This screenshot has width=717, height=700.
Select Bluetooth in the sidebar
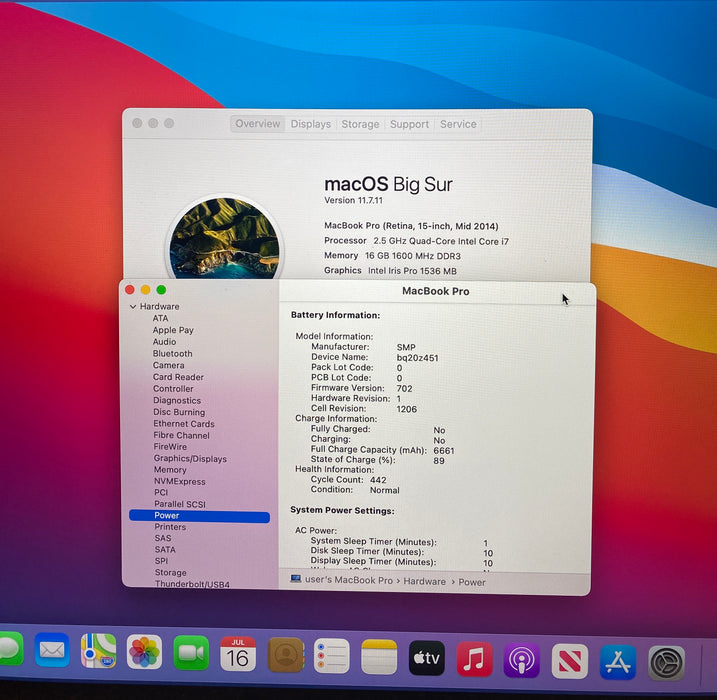click(x=172, y=353)
